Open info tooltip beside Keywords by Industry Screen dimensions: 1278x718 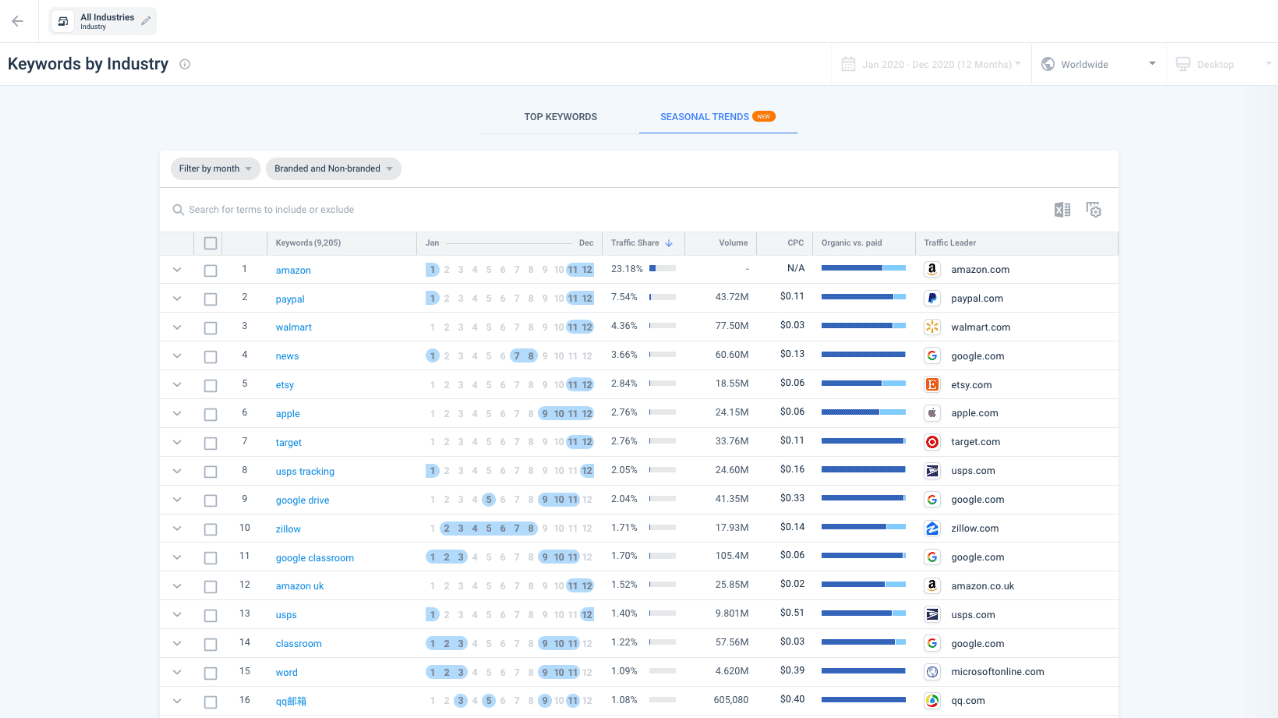pyautogui.click(x=185, y=64)
